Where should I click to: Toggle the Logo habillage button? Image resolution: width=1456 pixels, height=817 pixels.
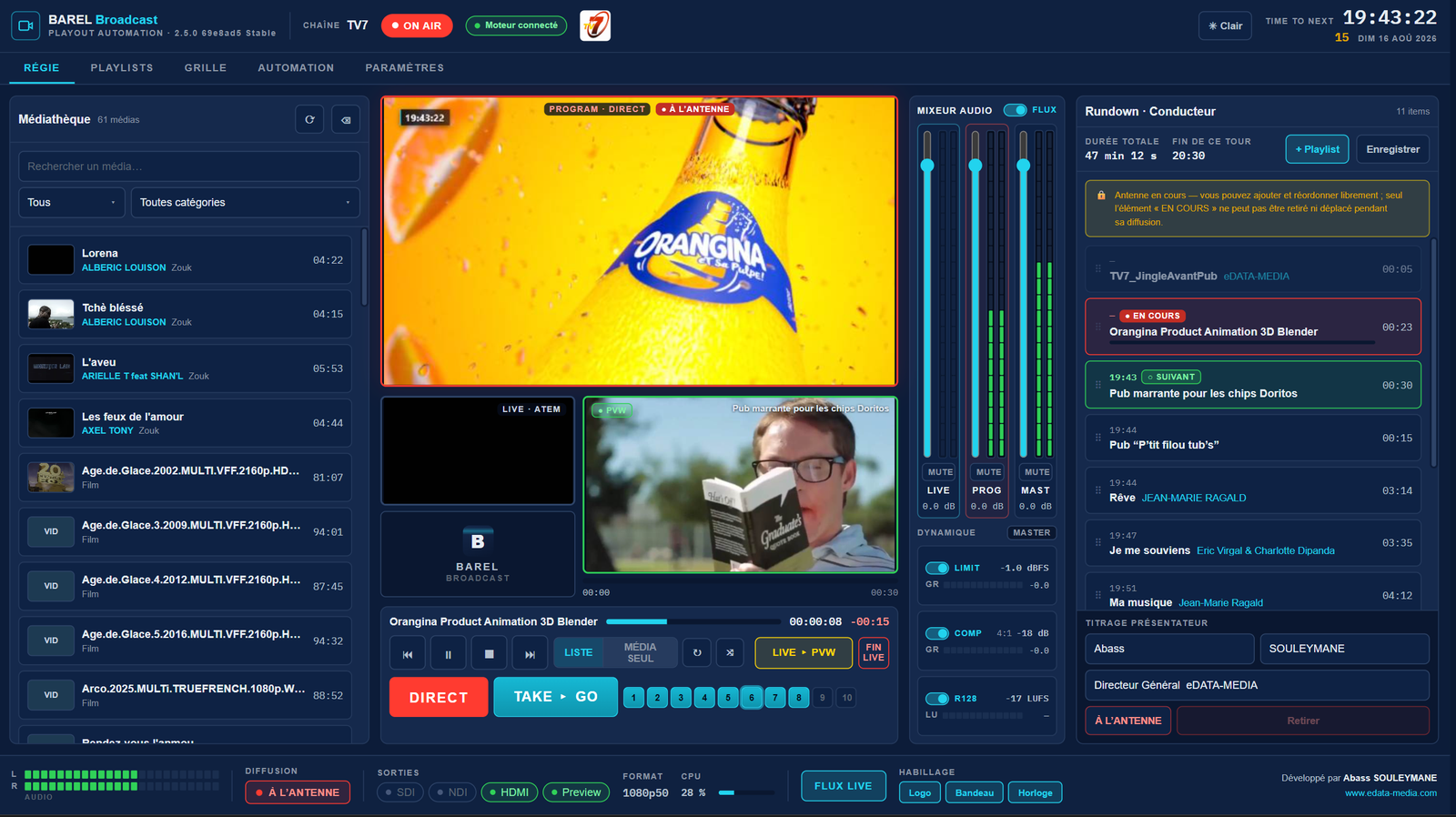click(x=920, y=792)
